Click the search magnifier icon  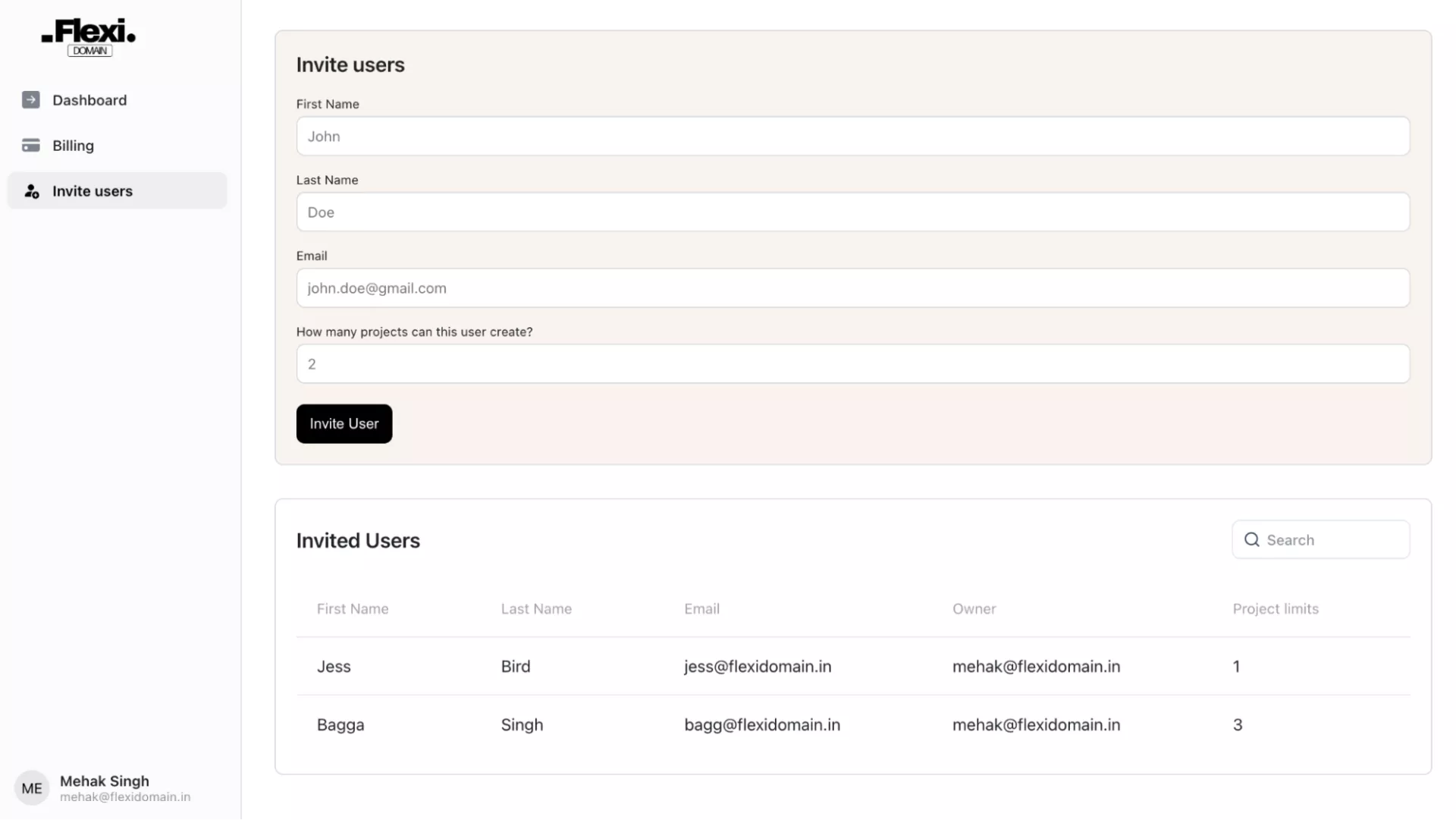tap(1252, 540)
